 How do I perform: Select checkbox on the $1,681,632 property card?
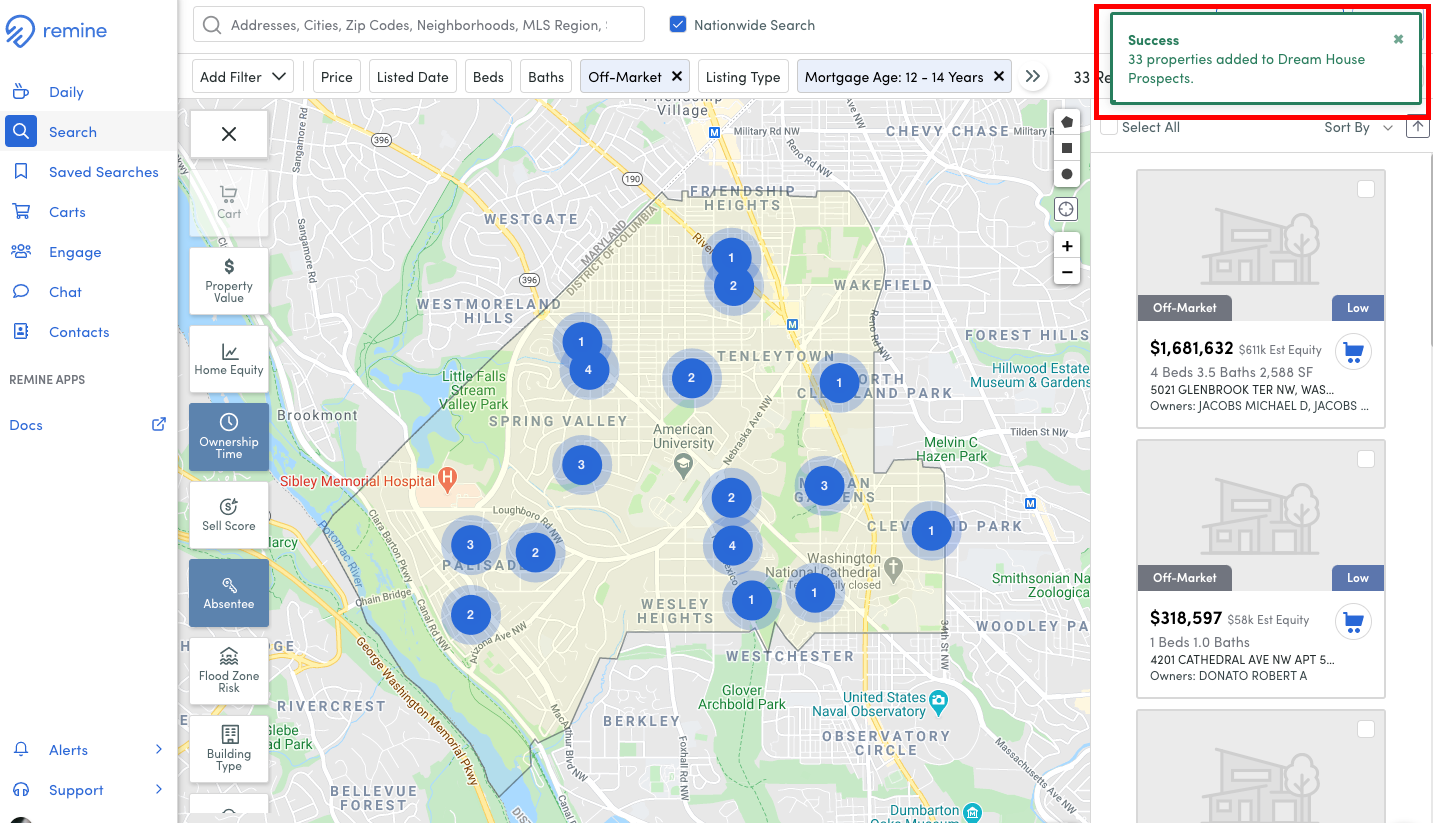[1366, 189]
